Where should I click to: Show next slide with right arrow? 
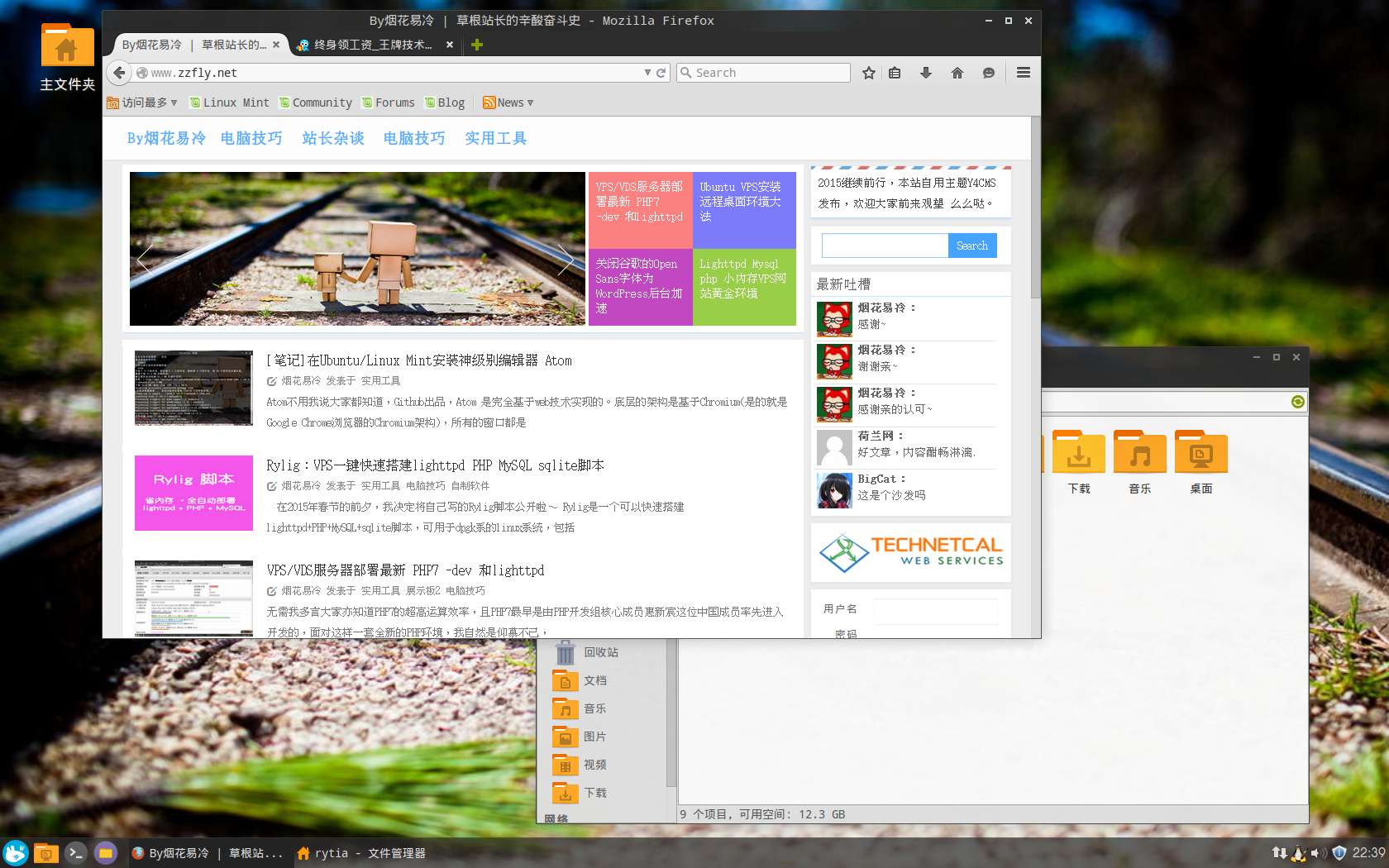pyautogui.click(x=566, y=260)
